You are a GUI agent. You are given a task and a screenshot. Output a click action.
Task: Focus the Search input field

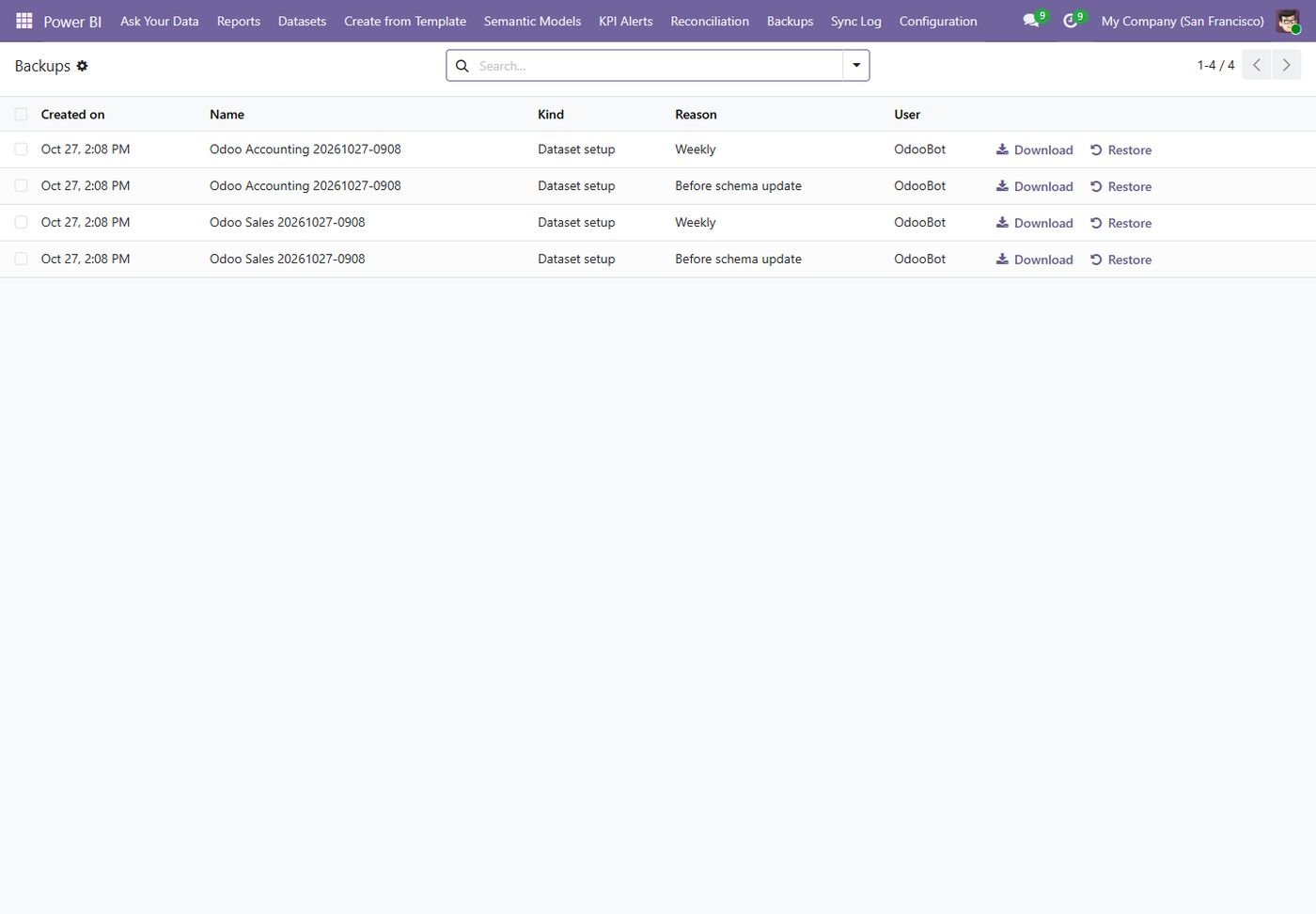click(658, 66)
